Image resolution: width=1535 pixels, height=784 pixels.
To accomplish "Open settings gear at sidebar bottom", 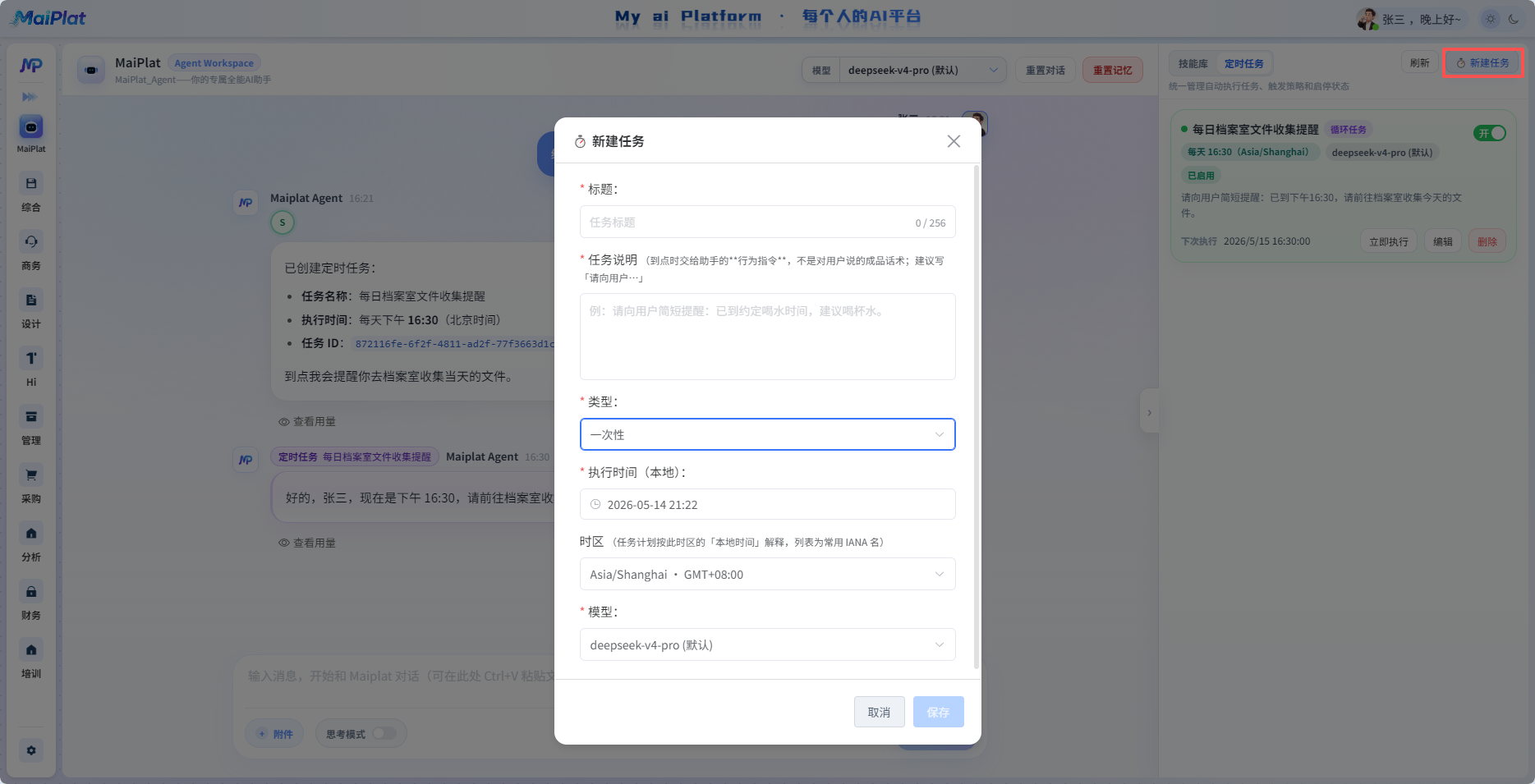I will click(31, 750).
